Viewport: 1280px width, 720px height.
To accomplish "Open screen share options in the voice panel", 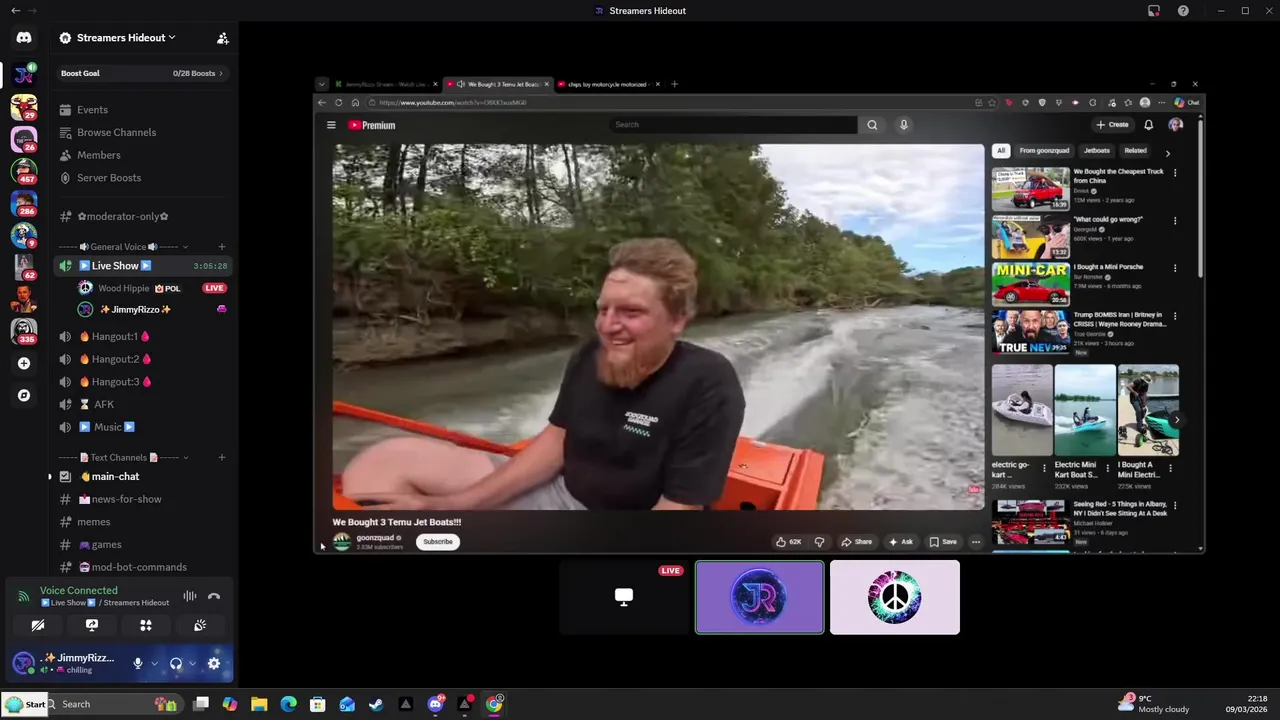I will point(92,625).
